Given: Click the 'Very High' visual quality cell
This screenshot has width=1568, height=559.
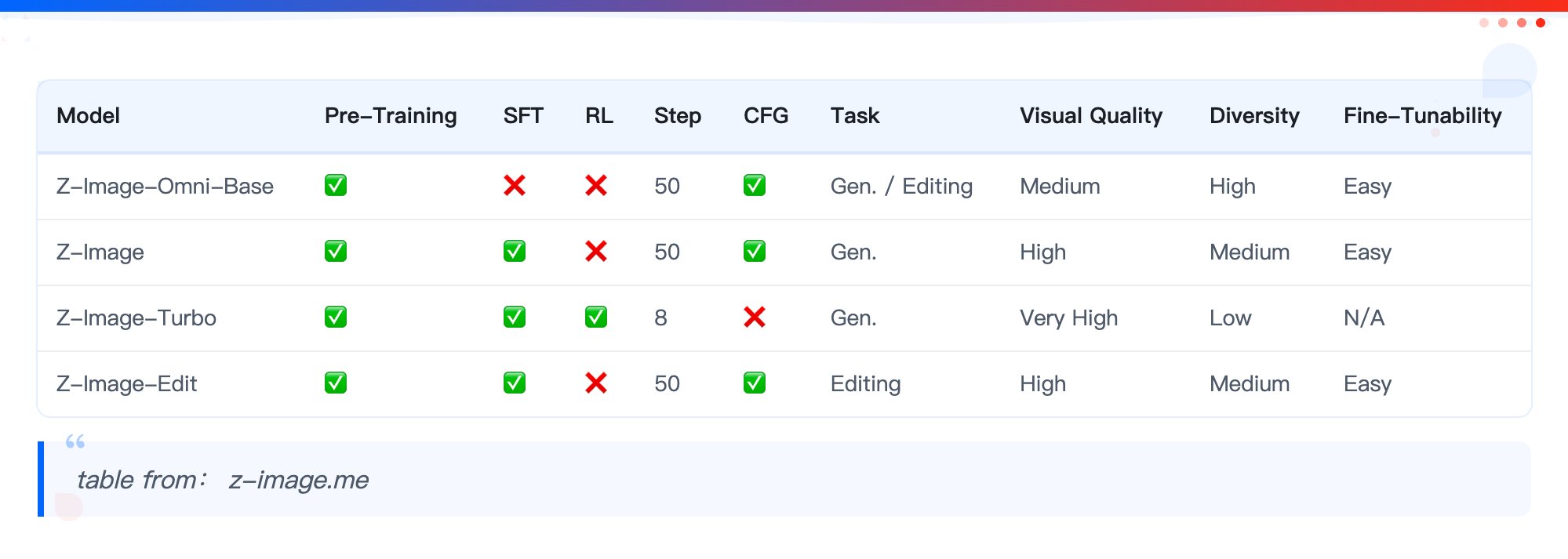Looking at the screenshot, I should (1068, 318).
